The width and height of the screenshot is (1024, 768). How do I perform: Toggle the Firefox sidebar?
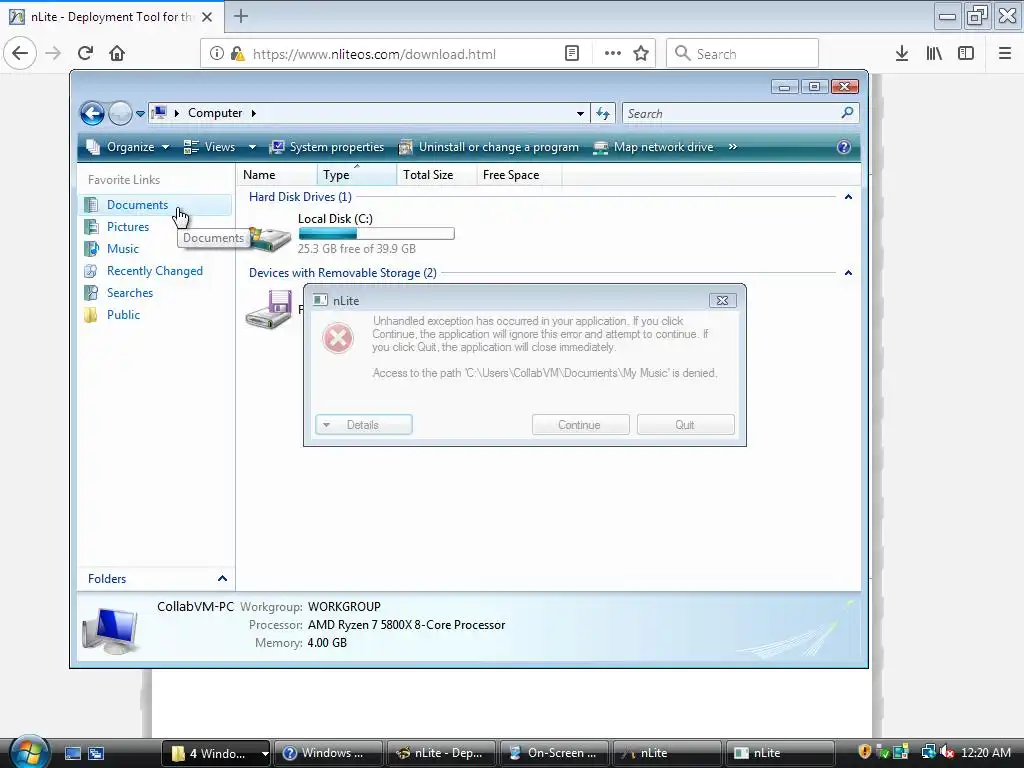966,54
